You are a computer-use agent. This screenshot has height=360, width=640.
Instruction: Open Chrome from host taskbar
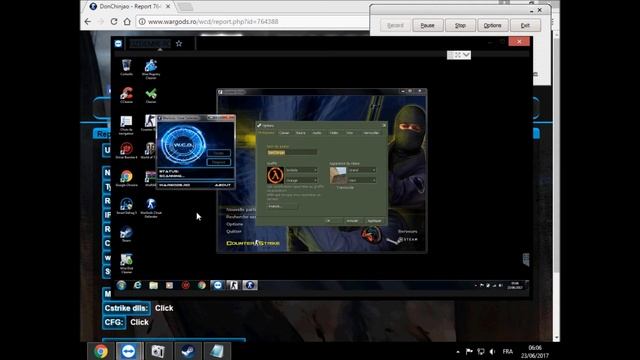coord(101,351)
